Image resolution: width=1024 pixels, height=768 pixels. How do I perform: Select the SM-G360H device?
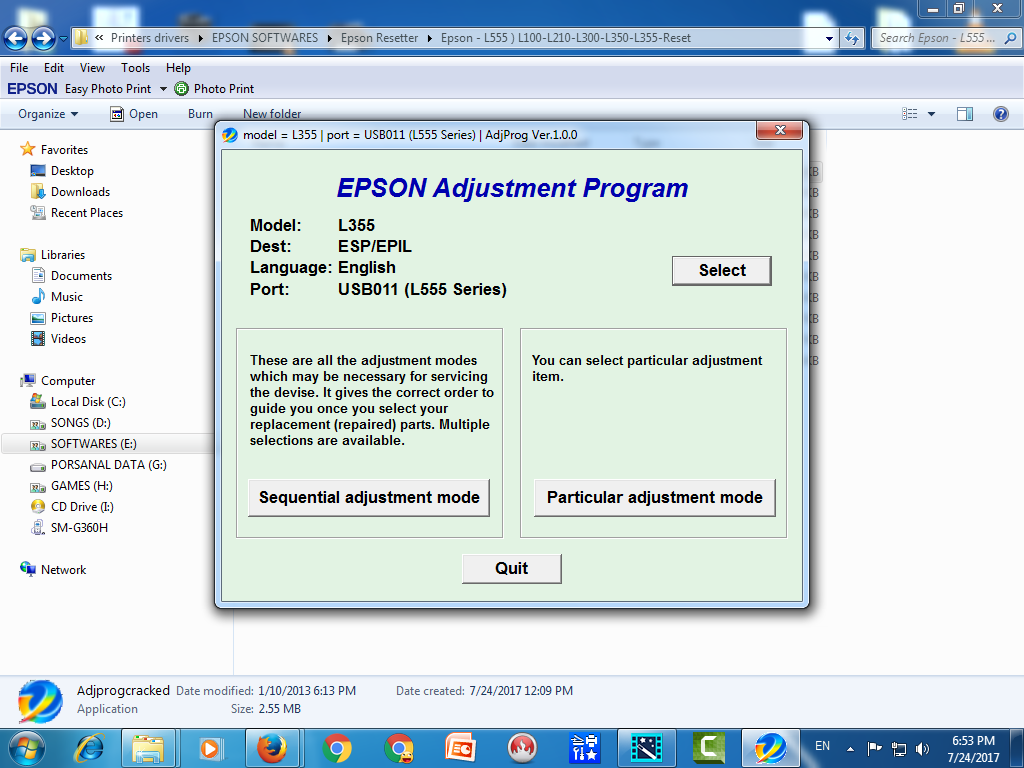click(79, 527)
